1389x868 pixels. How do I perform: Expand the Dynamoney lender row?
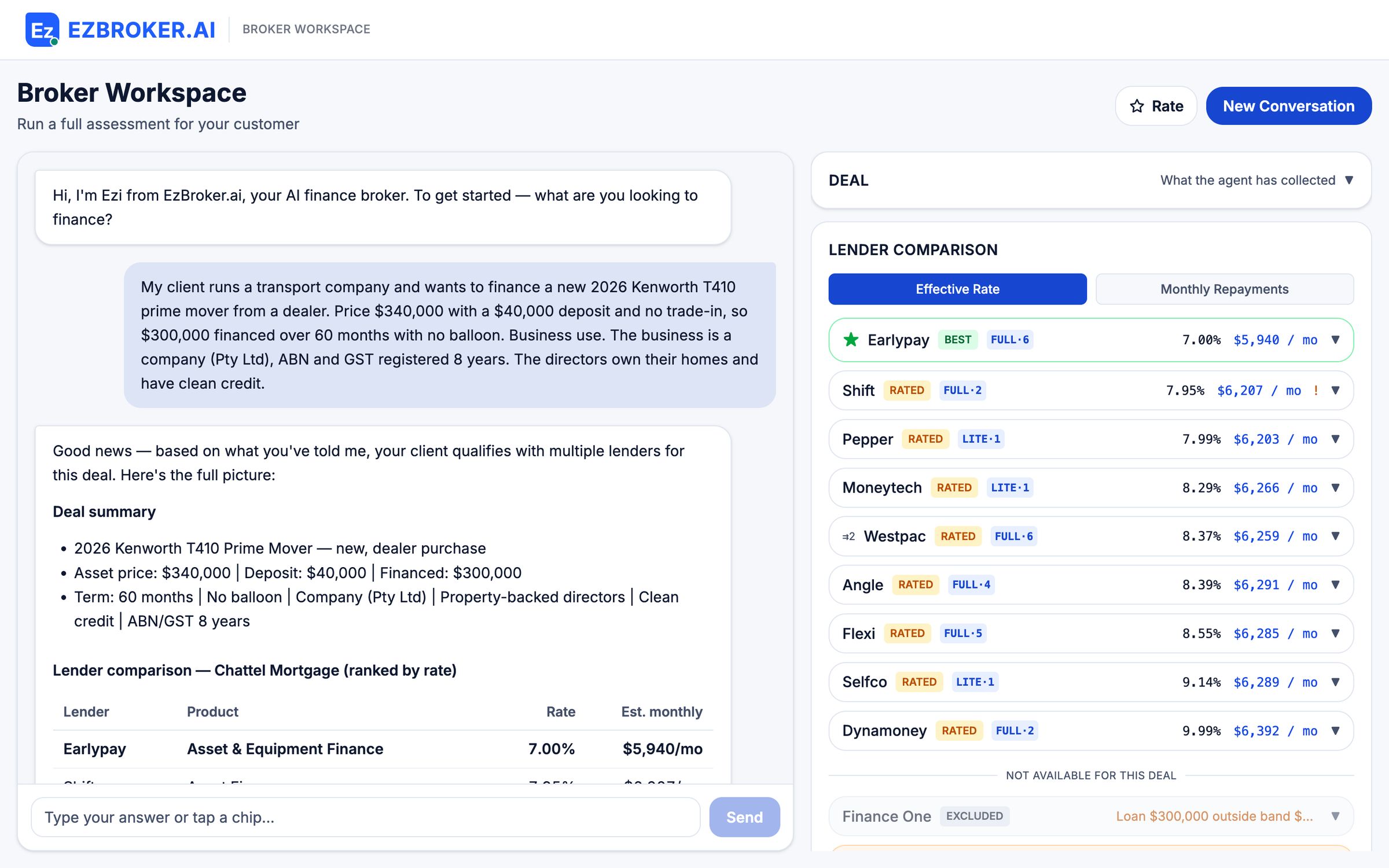[x=1336, y=731]
